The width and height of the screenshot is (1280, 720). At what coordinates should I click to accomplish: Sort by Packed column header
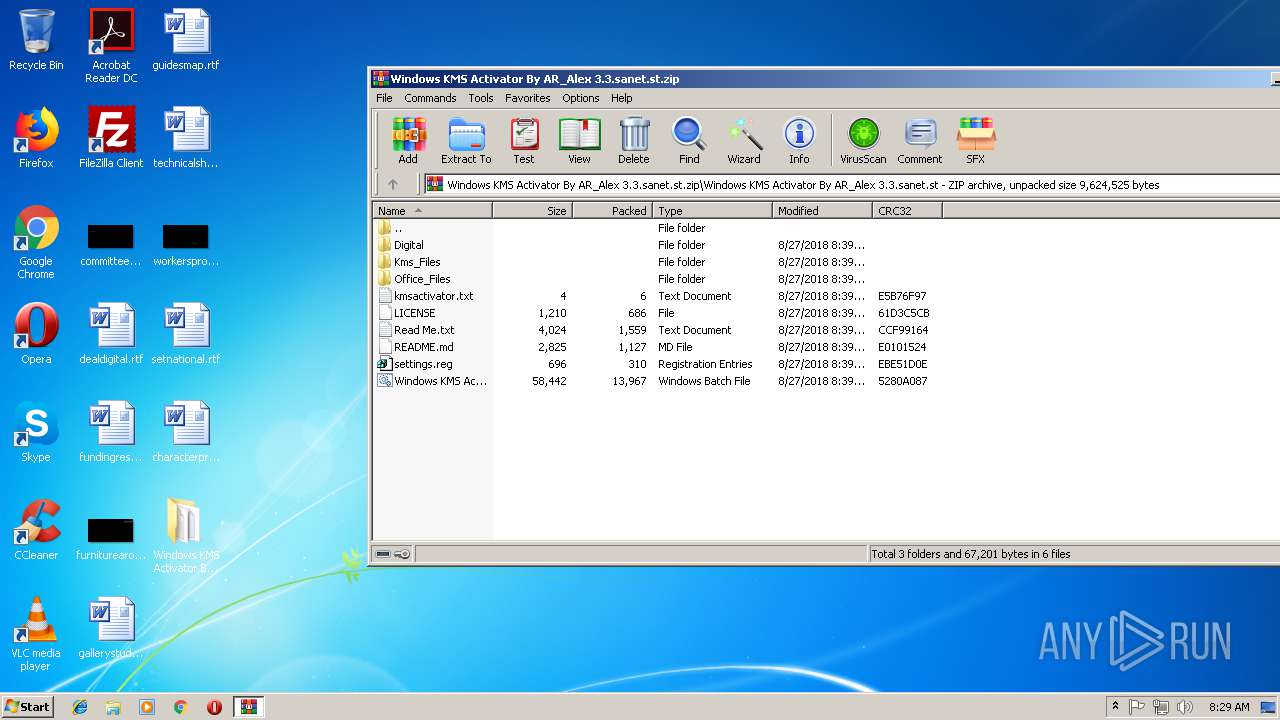tap(612, 210)
